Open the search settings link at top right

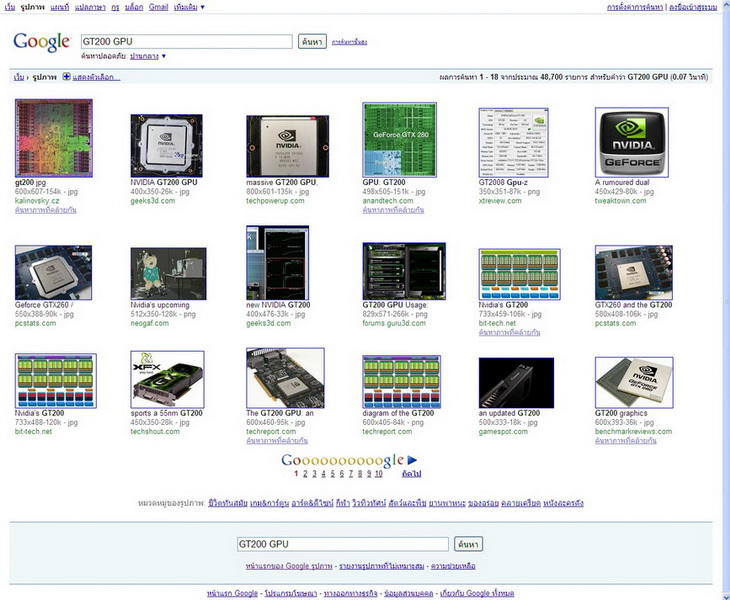click(635, 7)
